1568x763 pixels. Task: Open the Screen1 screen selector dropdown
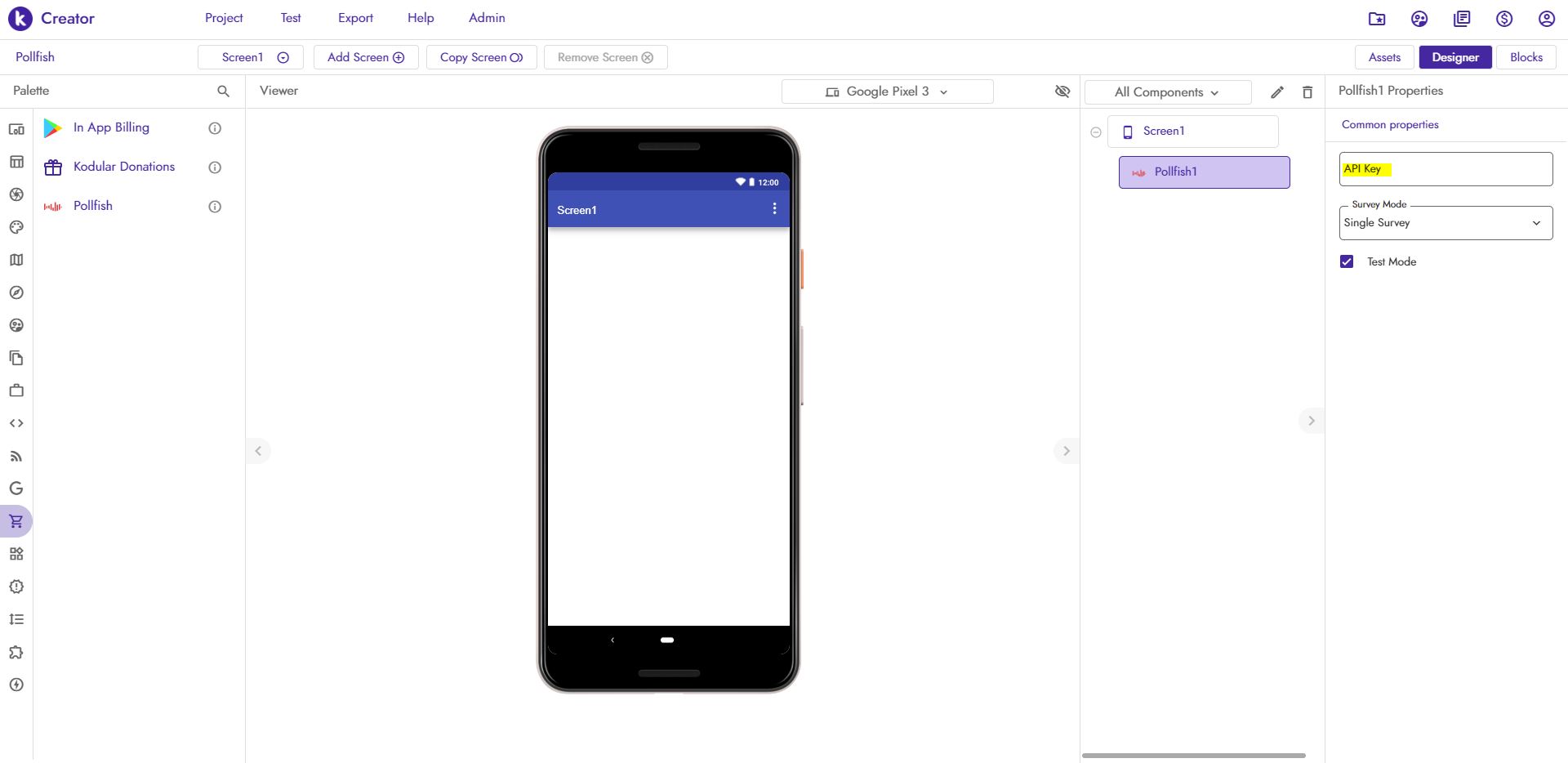click(x=251, y=57)
